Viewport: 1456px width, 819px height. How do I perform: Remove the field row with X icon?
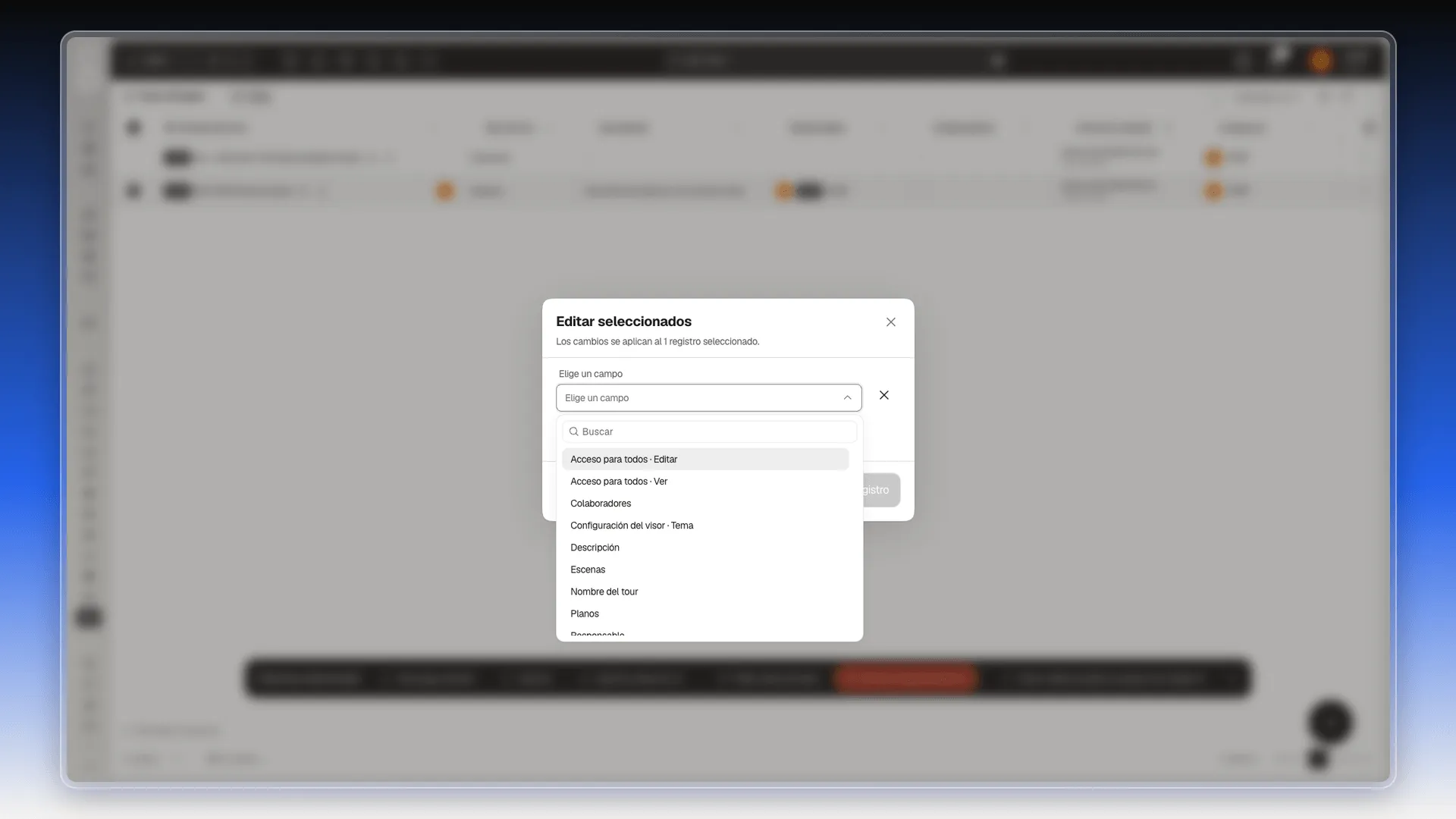coord(884,395)
